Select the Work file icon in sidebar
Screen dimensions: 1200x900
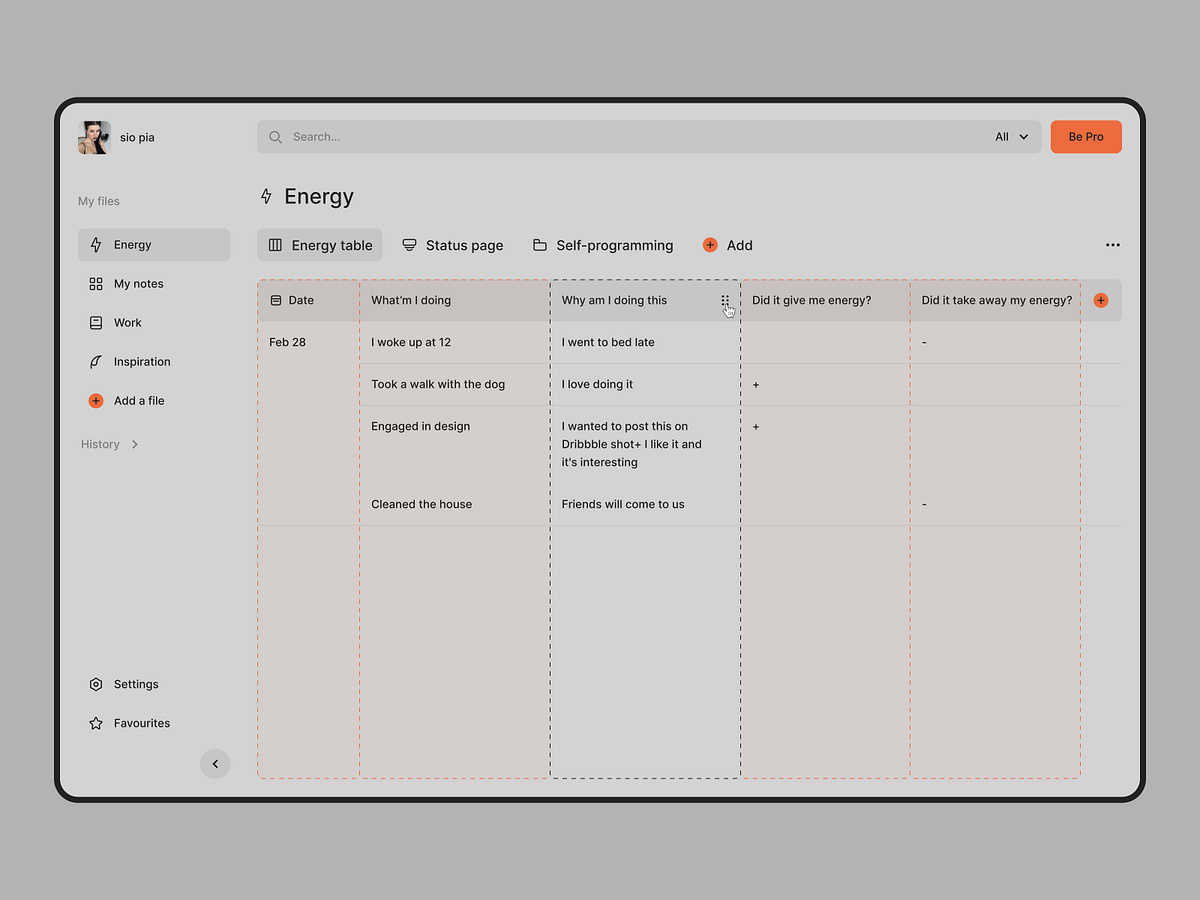96,323
